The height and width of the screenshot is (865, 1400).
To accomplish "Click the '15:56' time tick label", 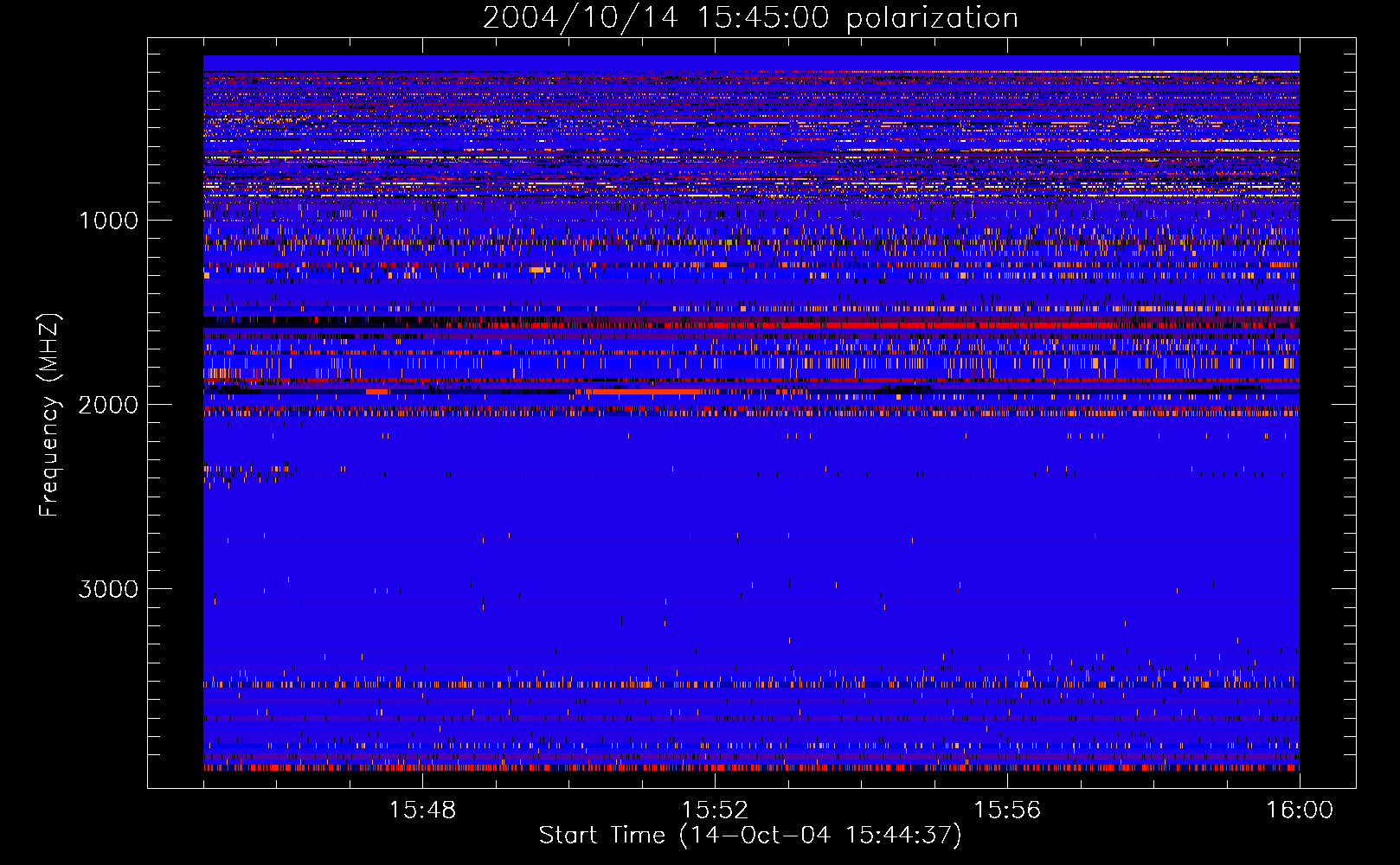I will (x=1007, y=811).
